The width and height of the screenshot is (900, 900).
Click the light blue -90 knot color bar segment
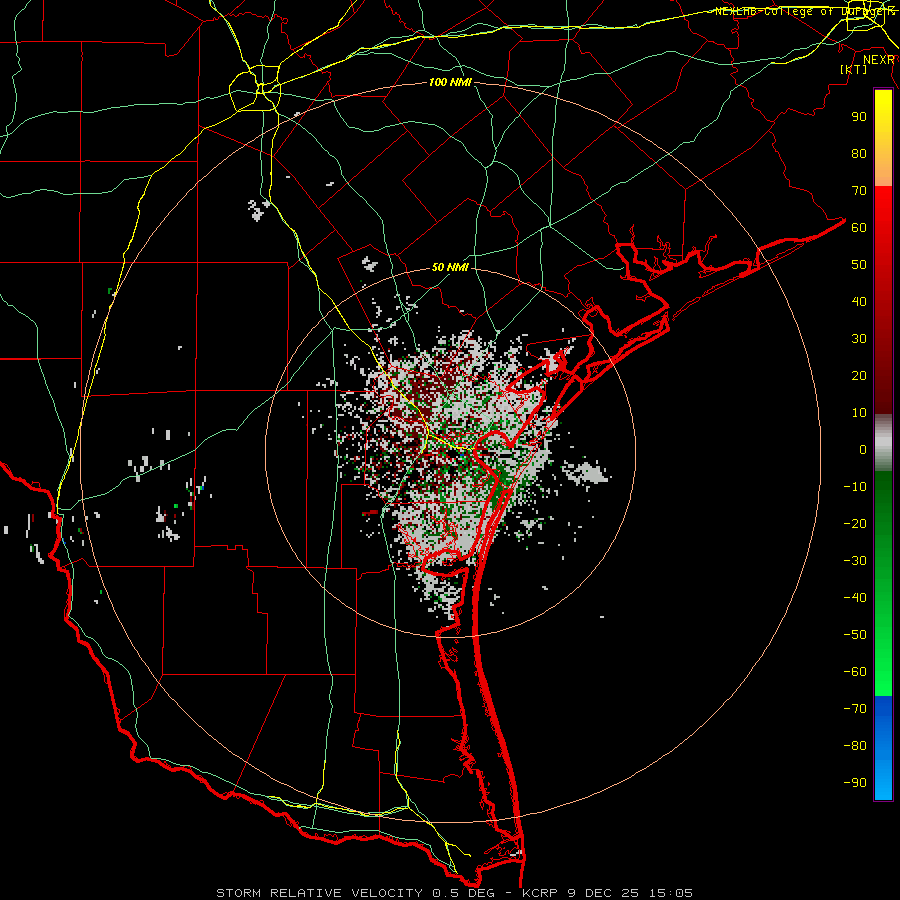[883, 783]
